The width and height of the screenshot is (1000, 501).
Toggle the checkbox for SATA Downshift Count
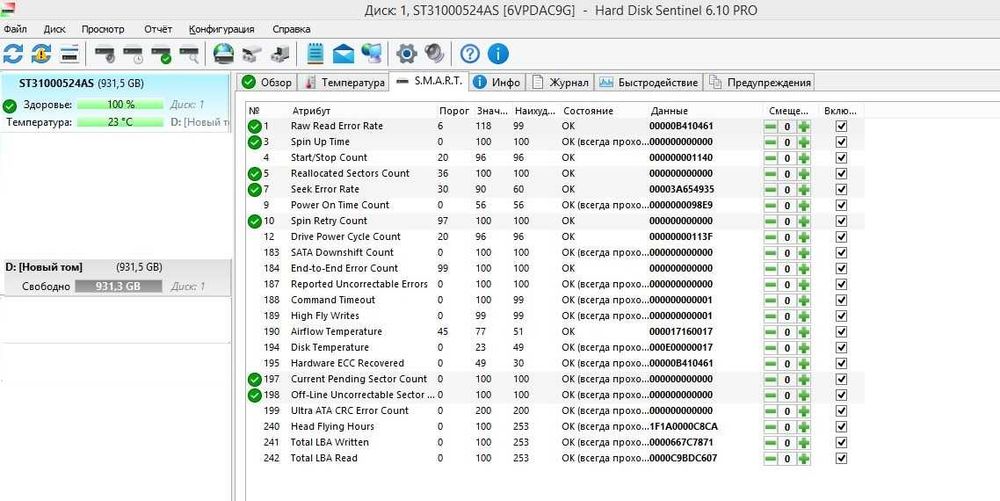coord(841,252)
